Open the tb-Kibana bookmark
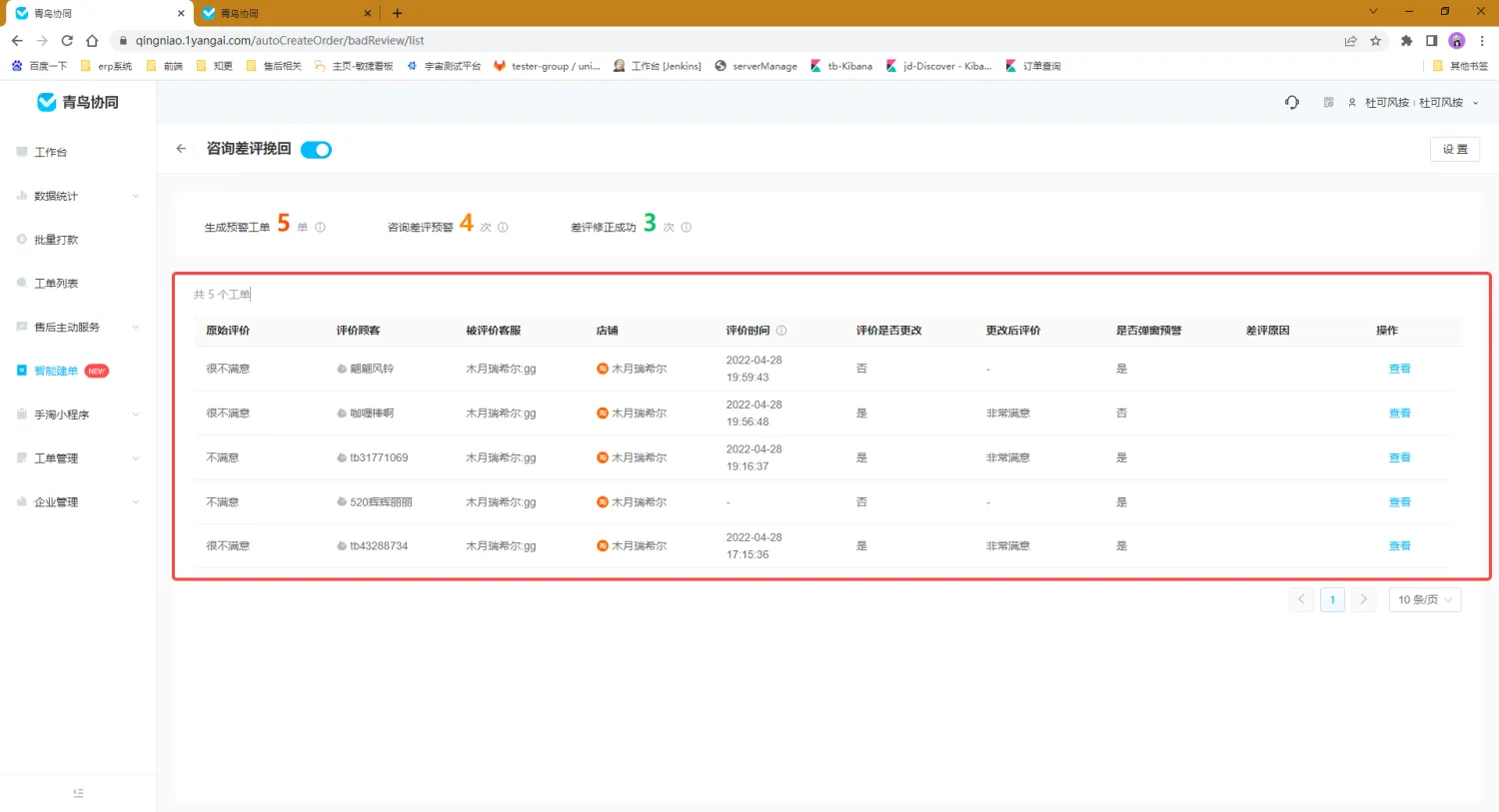This screenshot has height=812, width=1499. pyautogui.click(x=841, y=66)
